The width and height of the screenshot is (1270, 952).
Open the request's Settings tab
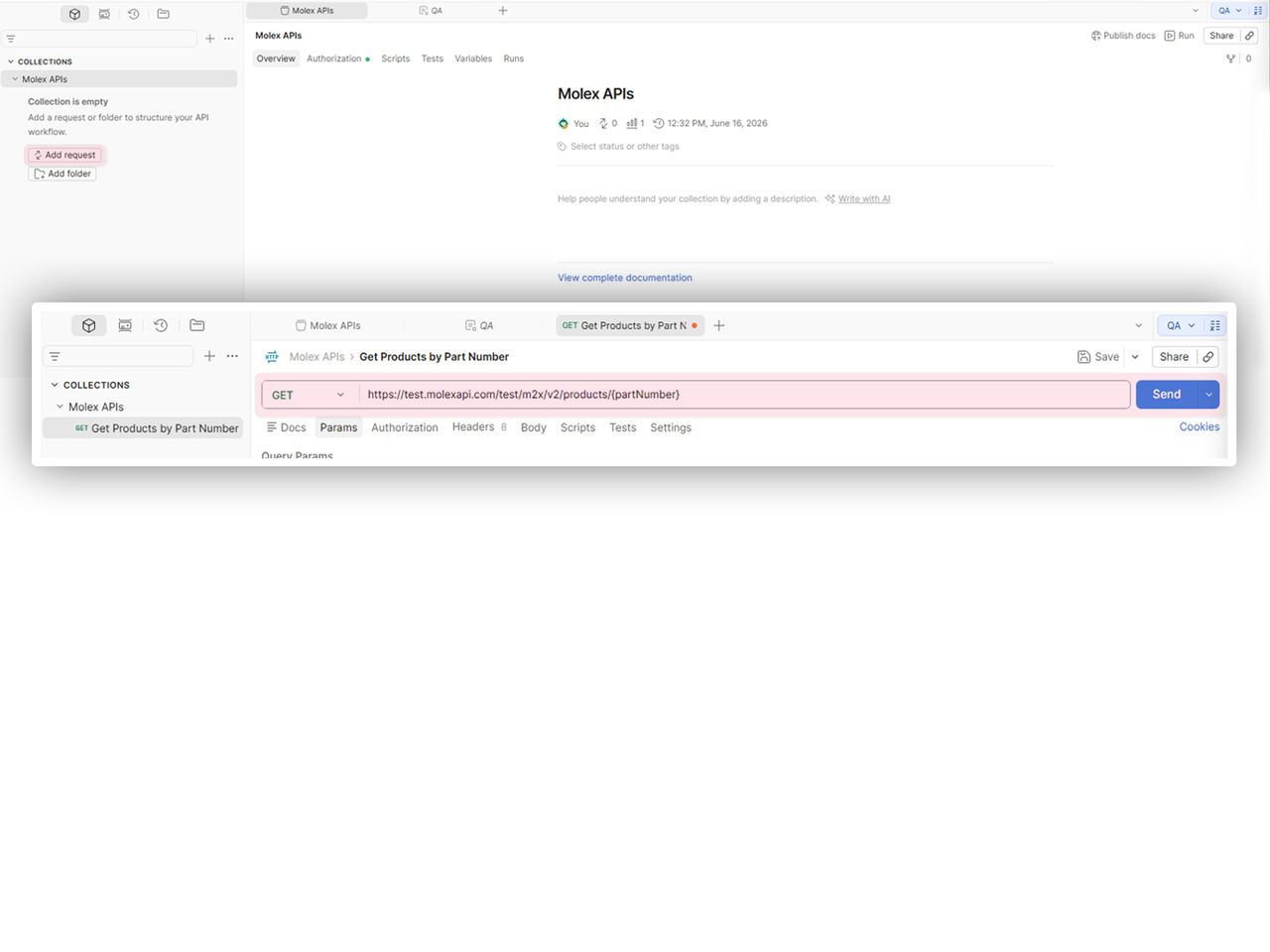pos(671,427)
